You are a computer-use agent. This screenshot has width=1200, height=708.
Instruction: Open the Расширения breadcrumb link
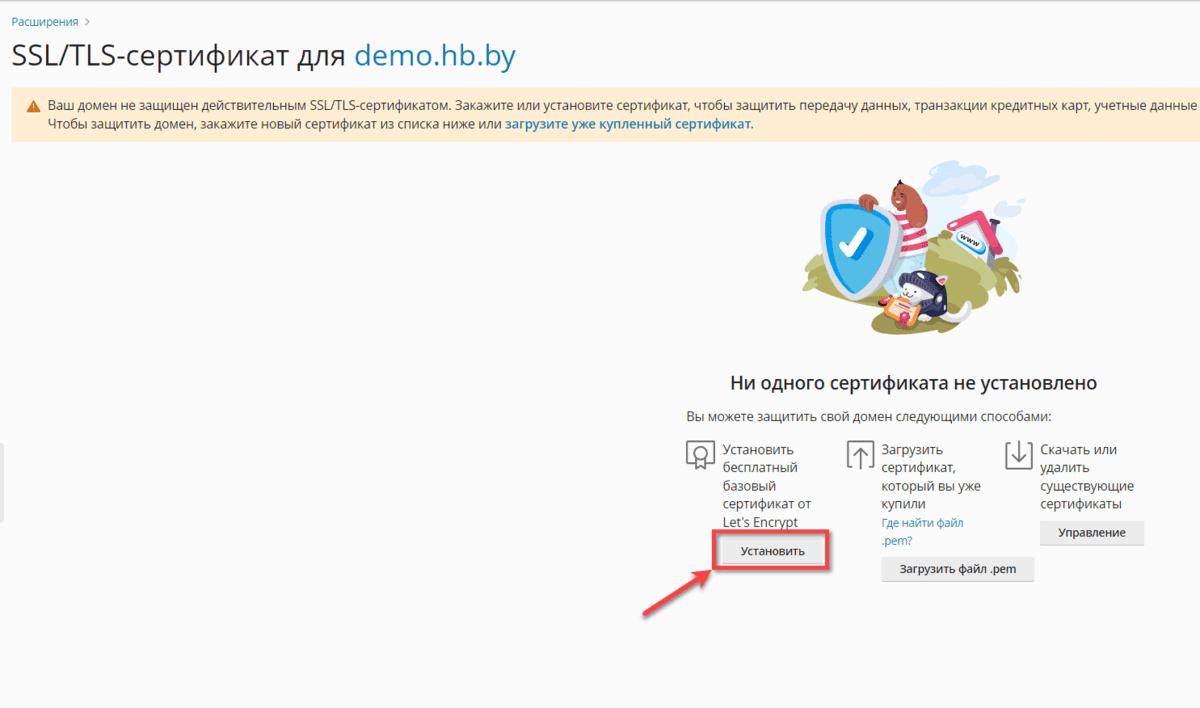point(45,21)
